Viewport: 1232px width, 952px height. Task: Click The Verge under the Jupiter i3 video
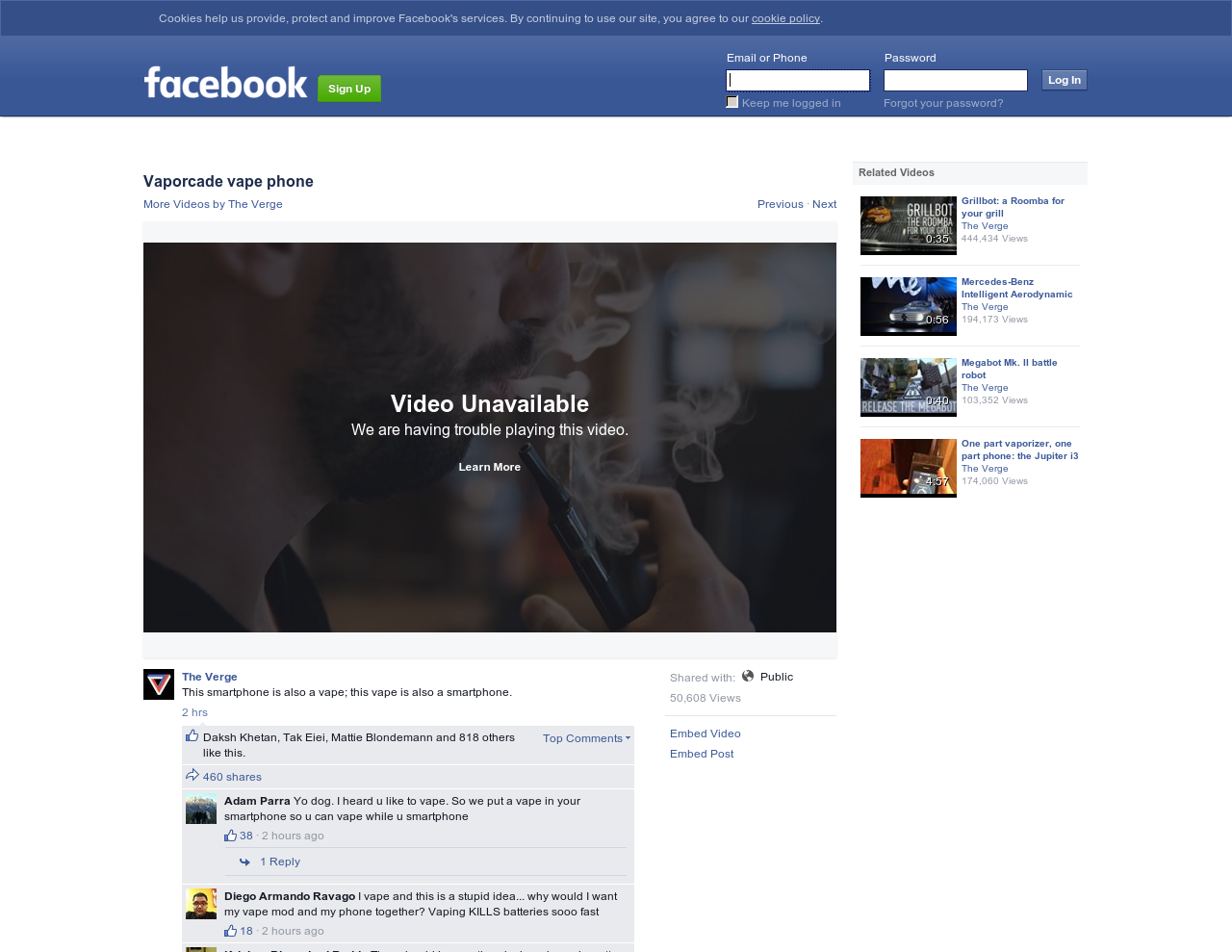click(x=985, y=469)
